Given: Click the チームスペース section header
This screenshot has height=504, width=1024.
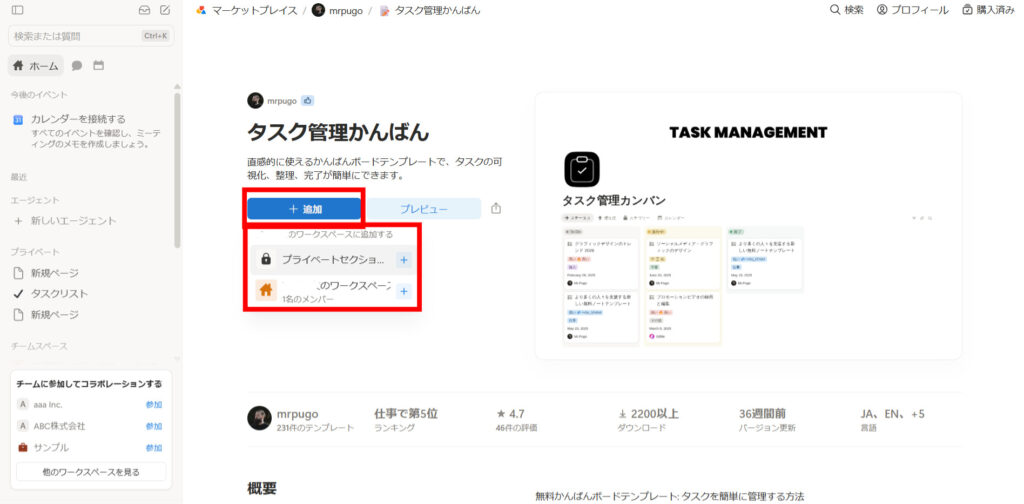Looking at the screenshot, I should 39,346.
